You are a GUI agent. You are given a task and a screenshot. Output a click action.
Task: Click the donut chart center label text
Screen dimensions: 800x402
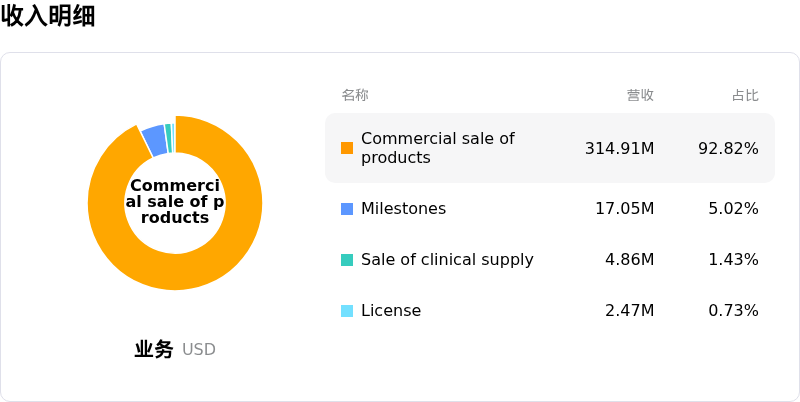[x=175, y=201]
